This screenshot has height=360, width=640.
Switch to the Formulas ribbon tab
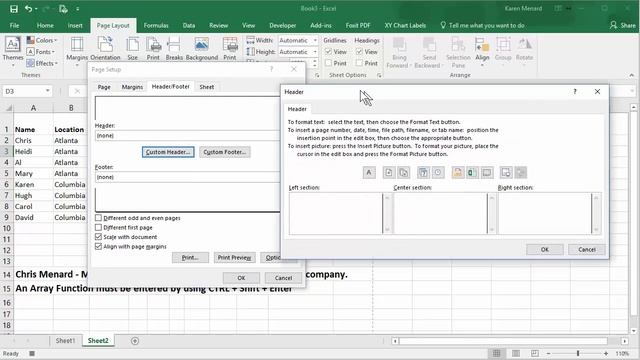(x=156, y=25)
